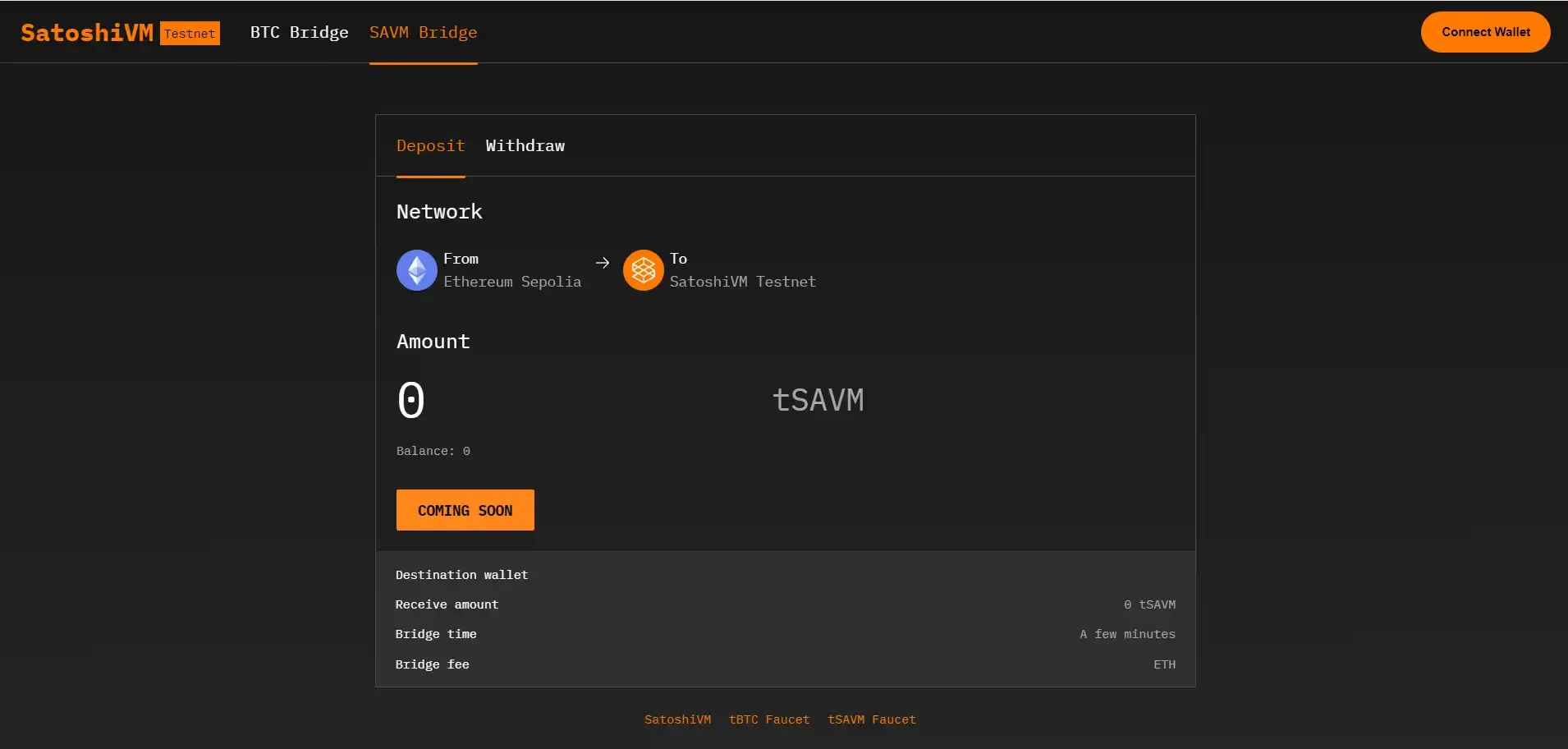Image resolution: width=1568 pixels, height=749 pixels.
Task: Click the Balance: 0 text
Action: (433, 451)
